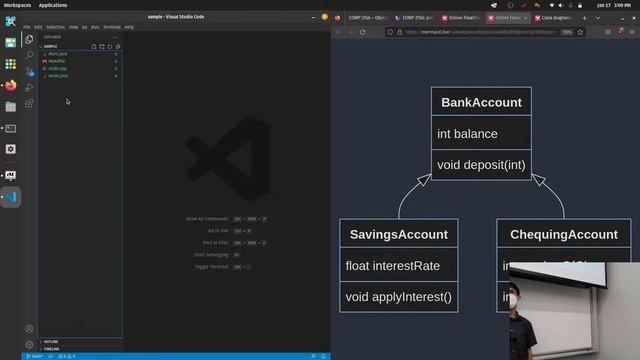
Task: Open the Run menu in VS Code
Action: point(95,27)
